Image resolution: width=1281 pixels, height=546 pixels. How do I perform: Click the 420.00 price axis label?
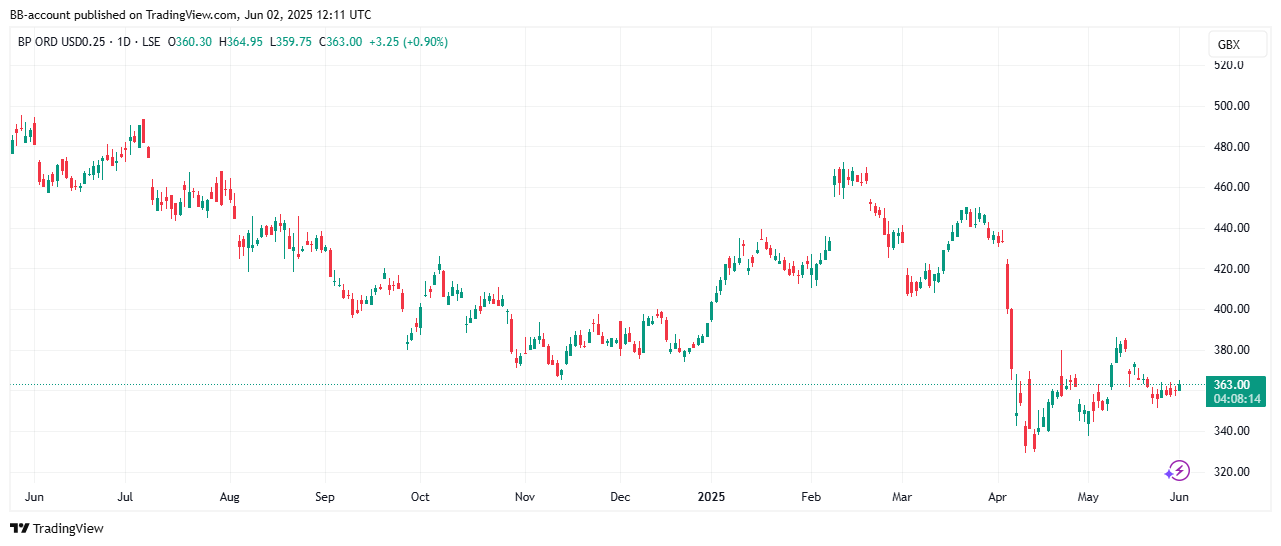tap(1231, 269)
